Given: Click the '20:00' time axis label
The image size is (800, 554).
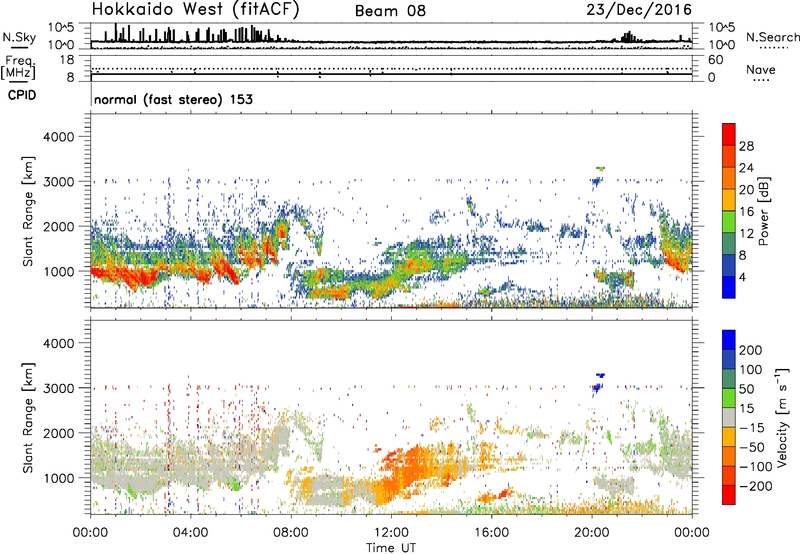Looking at the screenshot, I should click(x=592, y=533).
